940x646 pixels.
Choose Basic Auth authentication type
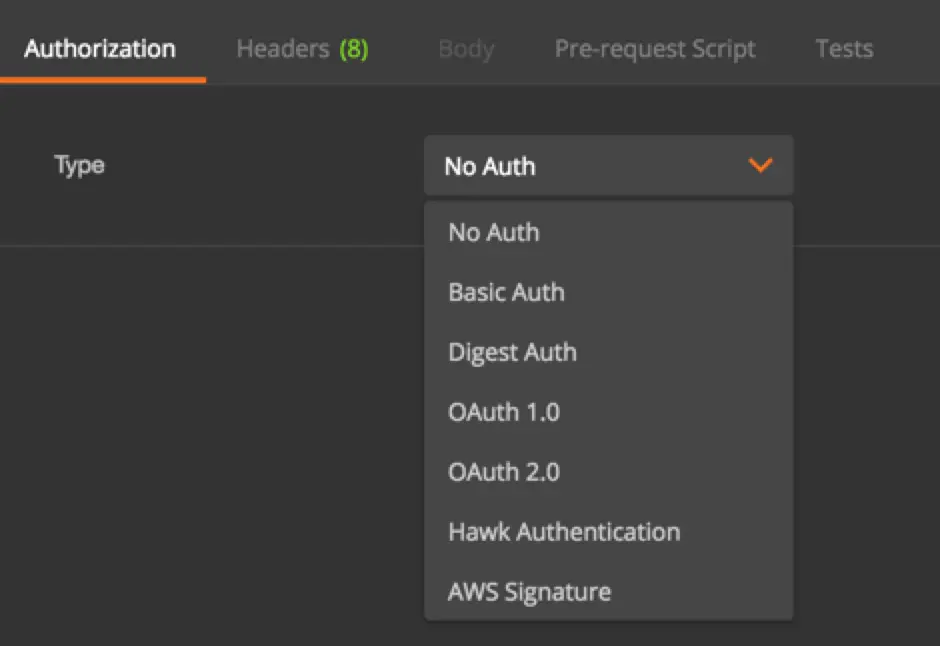pyautogui.click(x=506, y=292)
